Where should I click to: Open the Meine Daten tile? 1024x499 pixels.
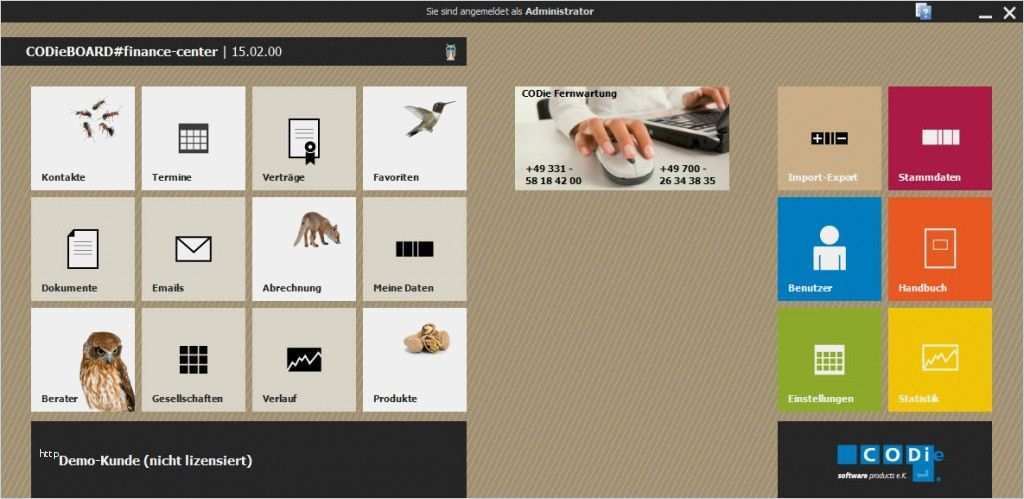(415, 249)
